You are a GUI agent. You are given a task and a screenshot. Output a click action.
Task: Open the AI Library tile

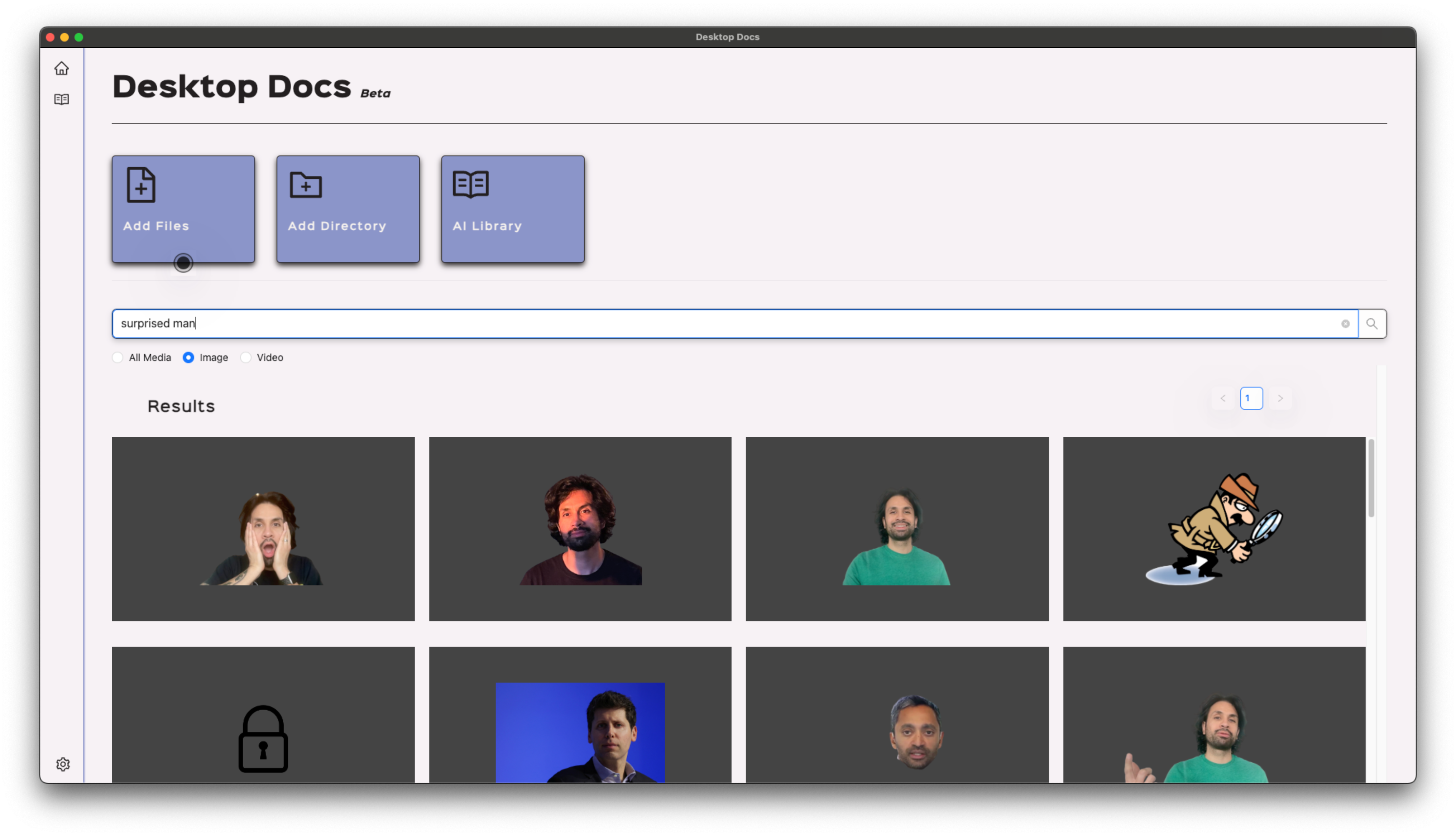click(x=513, y=209)
